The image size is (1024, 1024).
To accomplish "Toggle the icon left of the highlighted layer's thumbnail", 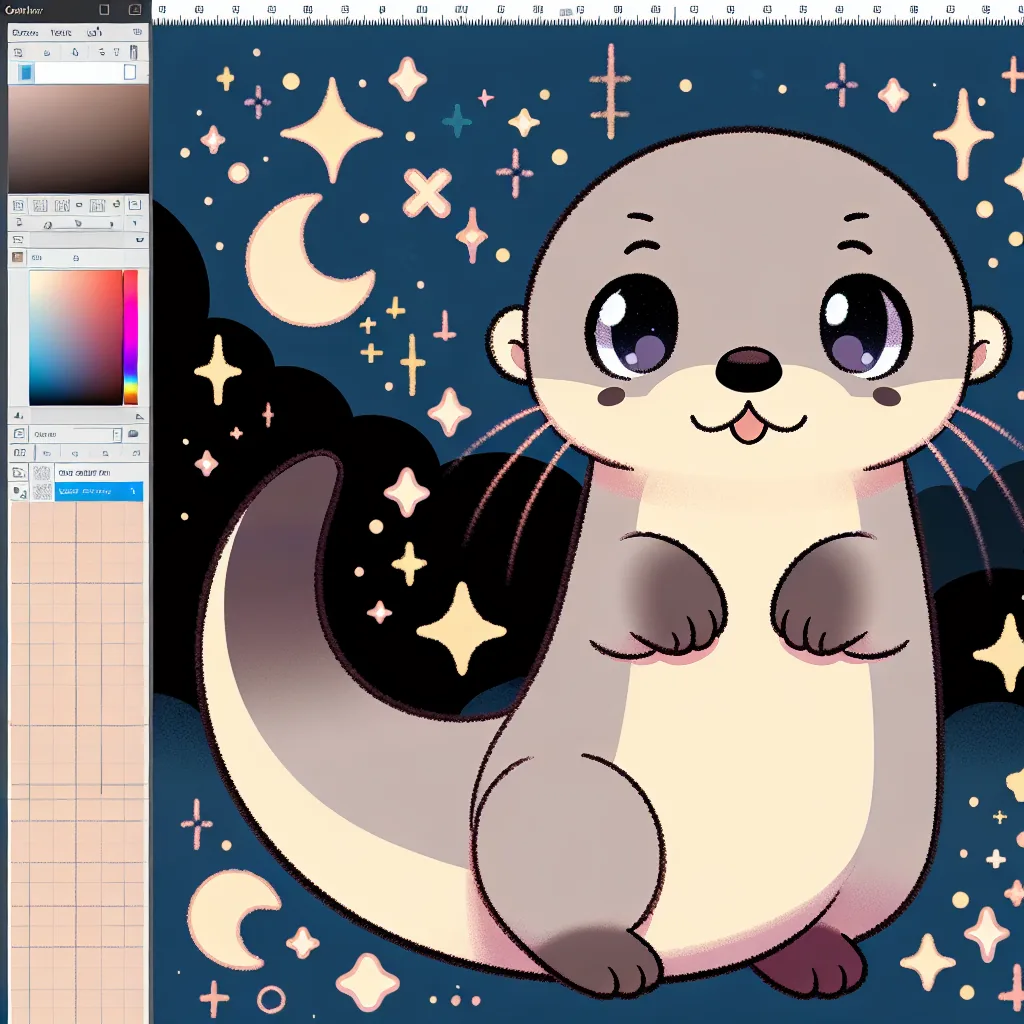I will (x=19, y=492).
